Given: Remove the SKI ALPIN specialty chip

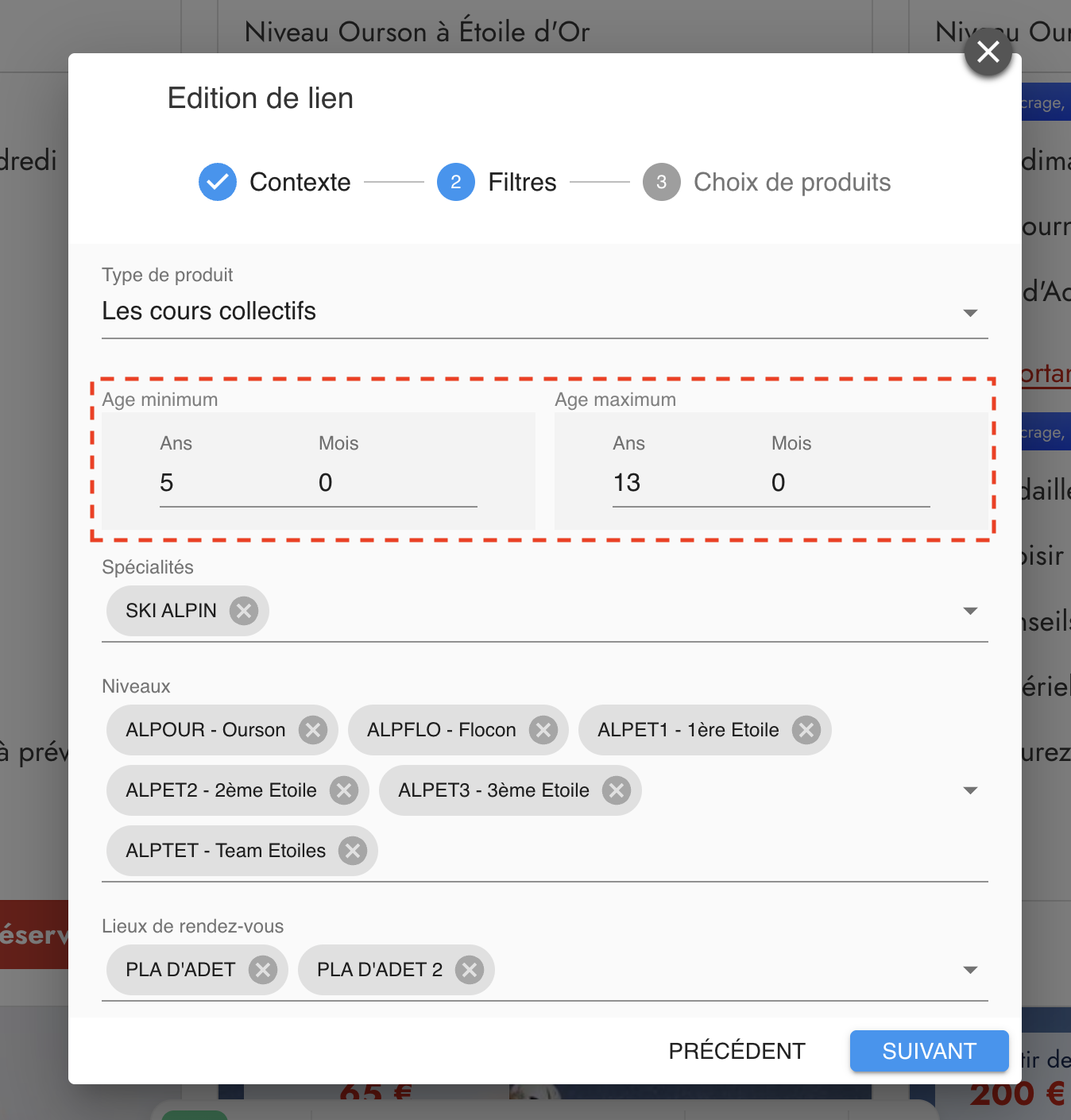Looking at the screenshot, I should pos(244,611).
